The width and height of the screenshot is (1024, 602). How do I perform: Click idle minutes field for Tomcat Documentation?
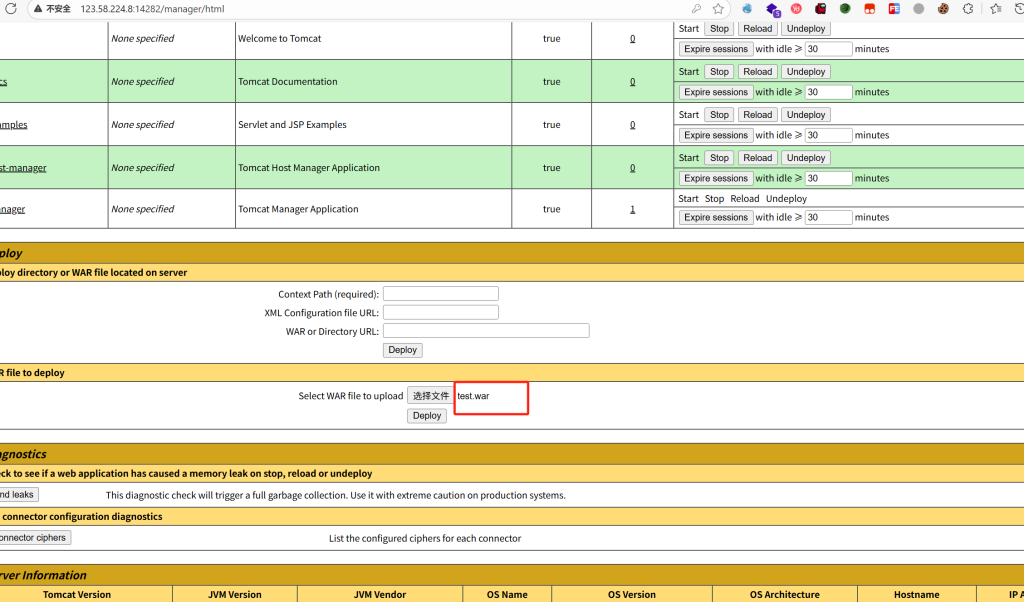pos(828,92)
